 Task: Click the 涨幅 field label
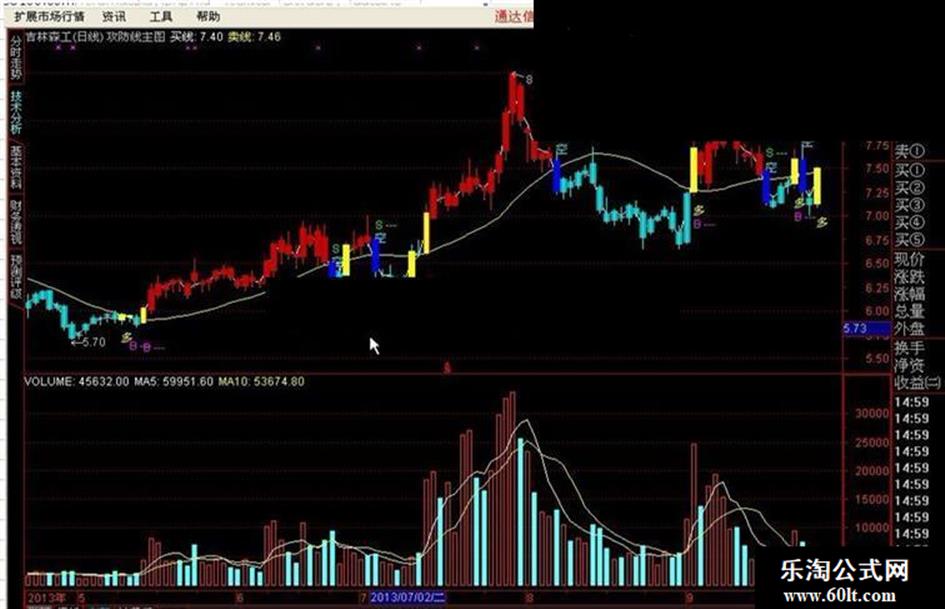coord(909,294)
